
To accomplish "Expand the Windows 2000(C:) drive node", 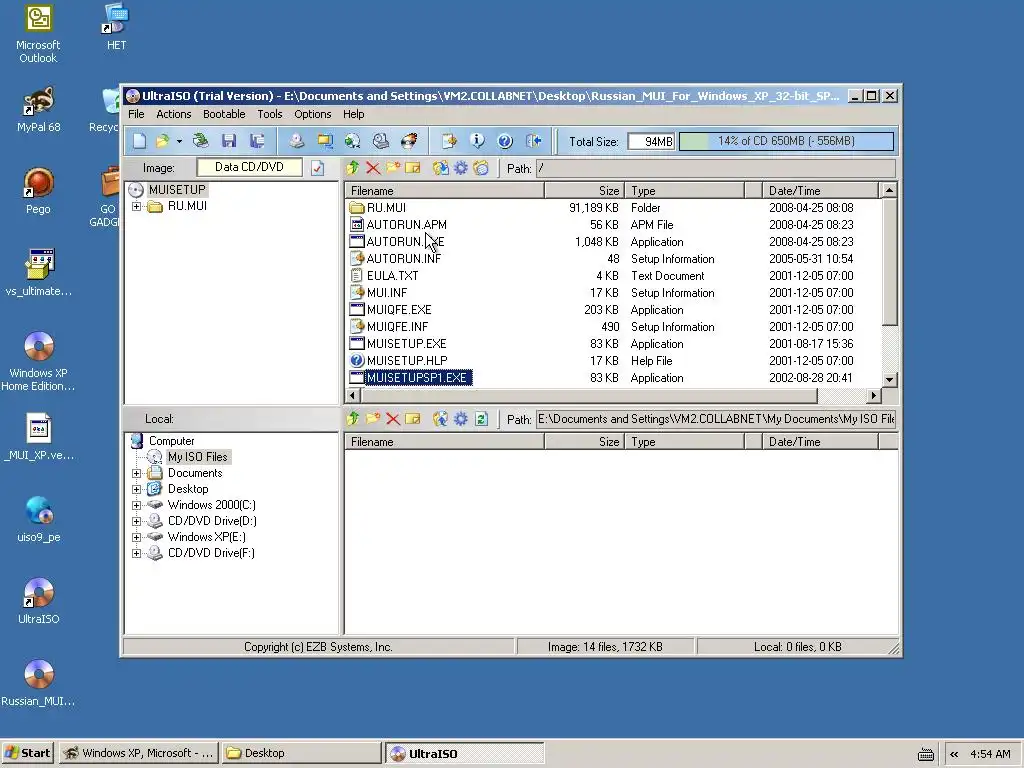I will [136, 505].
